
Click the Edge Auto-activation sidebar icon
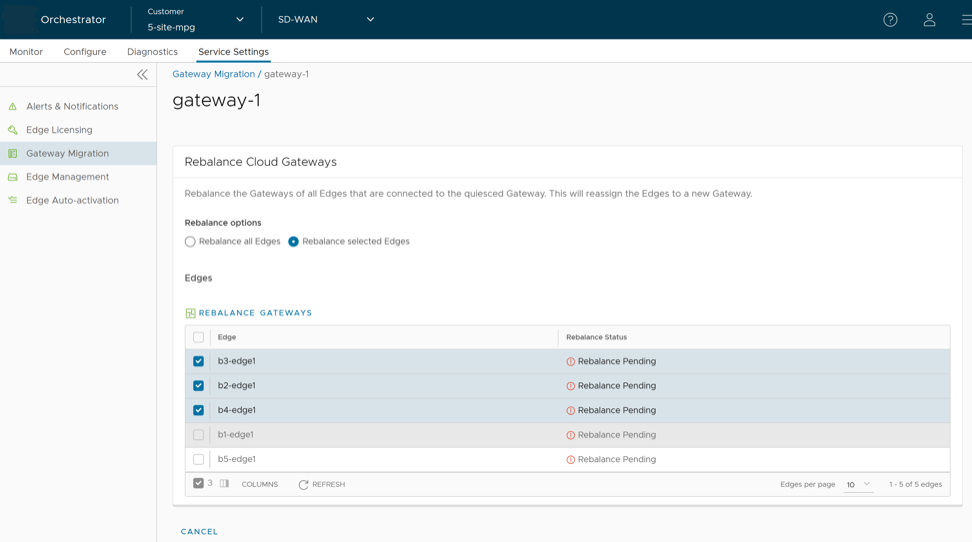click(x=13, y=201)
